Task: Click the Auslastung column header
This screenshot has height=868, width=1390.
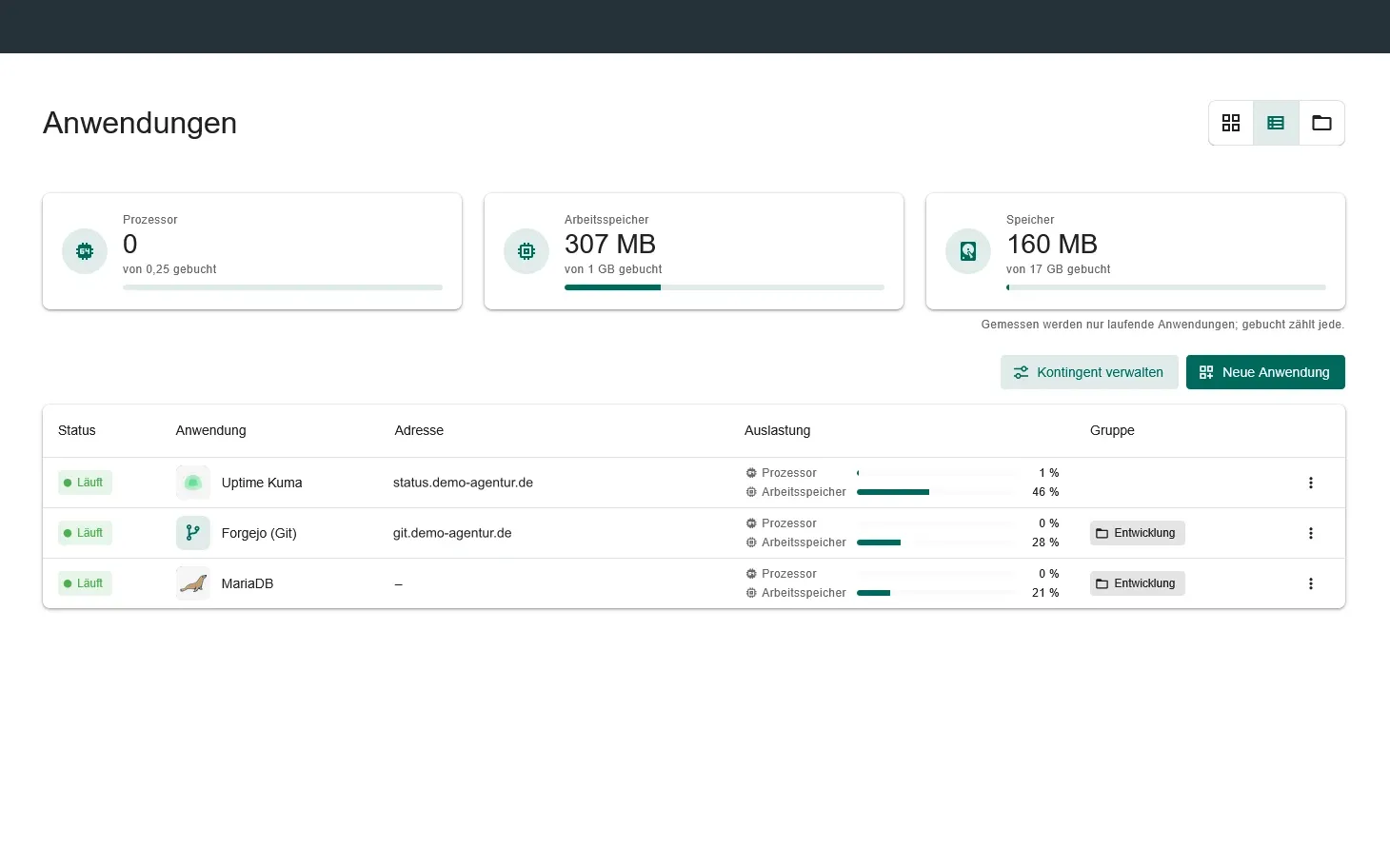Action: coord(778,430)
